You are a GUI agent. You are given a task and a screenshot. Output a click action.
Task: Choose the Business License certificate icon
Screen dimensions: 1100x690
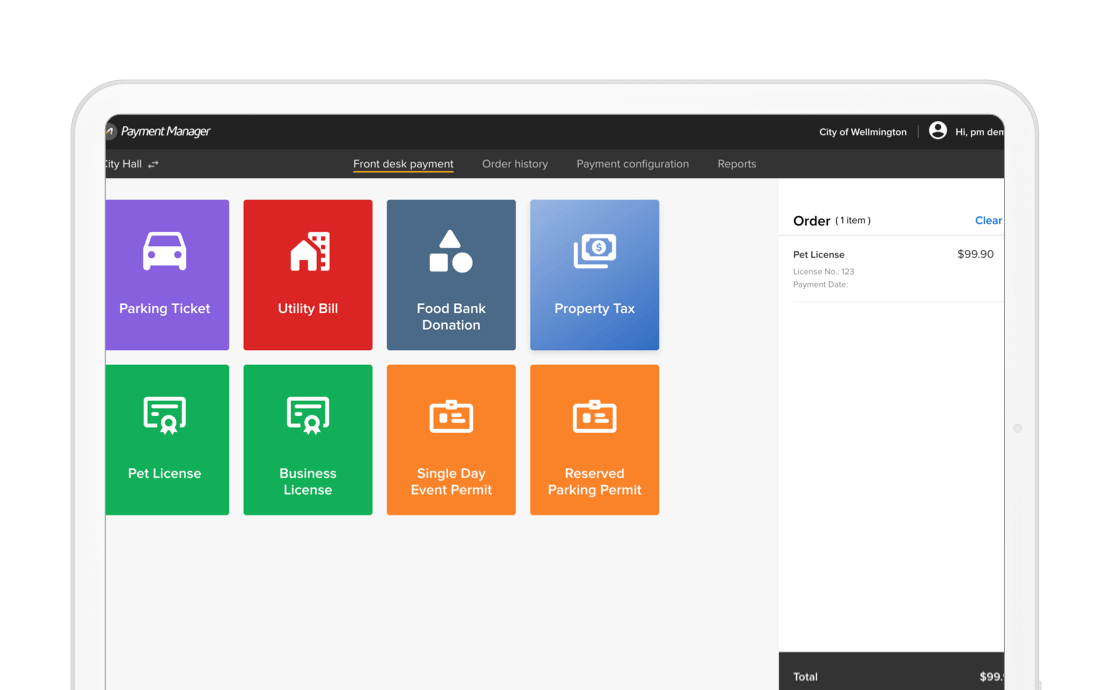[308, 416]
